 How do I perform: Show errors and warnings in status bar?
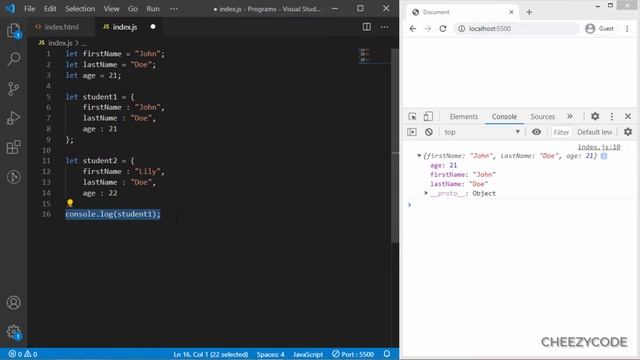(x=23, y=354)
